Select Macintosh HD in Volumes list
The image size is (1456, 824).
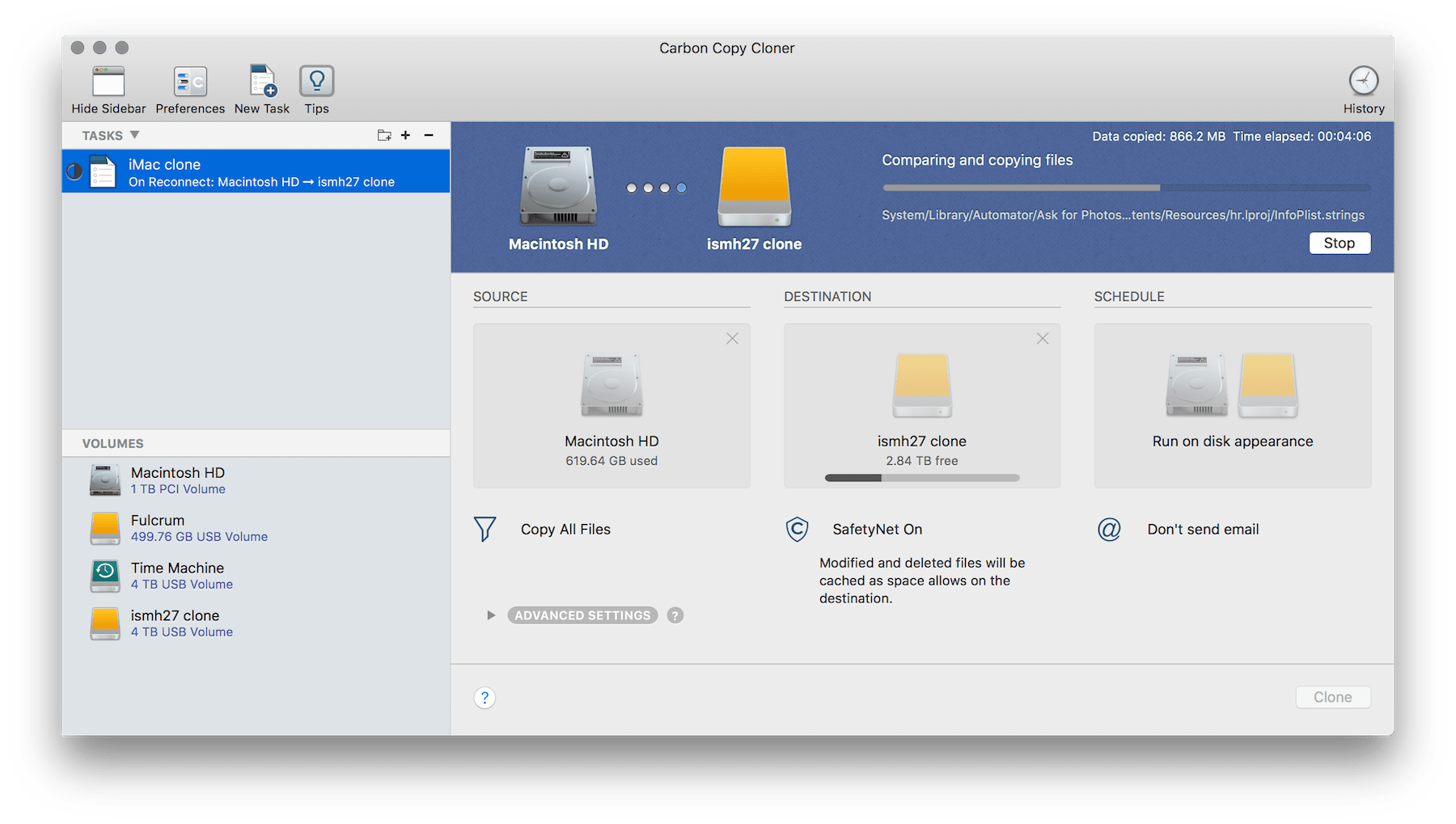click(x=256, y=480)
